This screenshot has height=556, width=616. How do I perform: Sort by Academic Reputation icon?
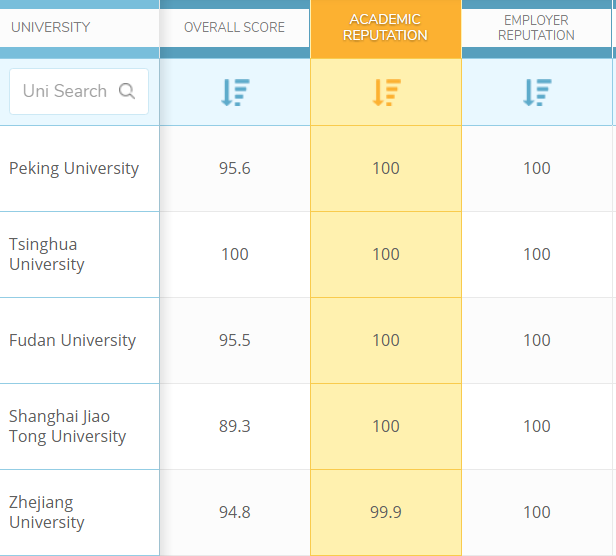pos(386,92)
